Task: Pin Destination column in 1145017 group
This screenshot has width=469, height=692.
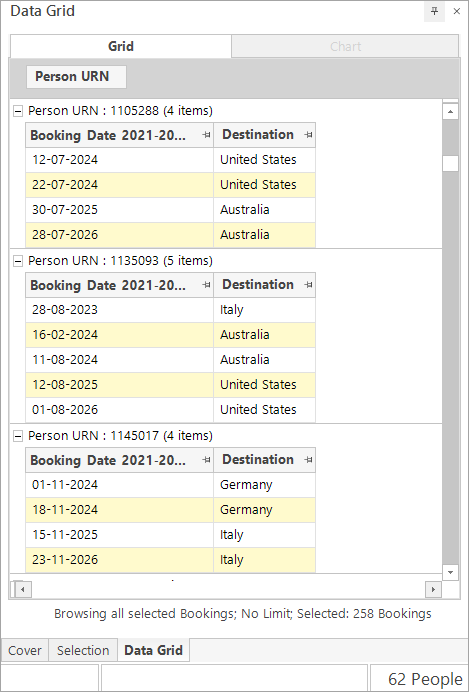Action: (x=308, y=460)
